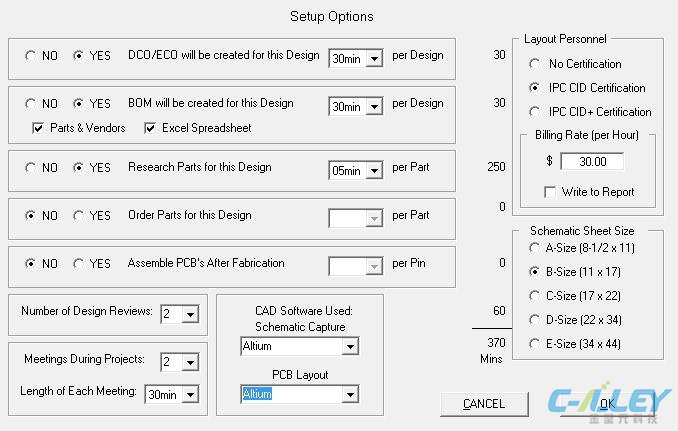Choose YES for Assemble PCB's After Fabrication
This screenshot has width=678, height=431.
coord(79,264)
